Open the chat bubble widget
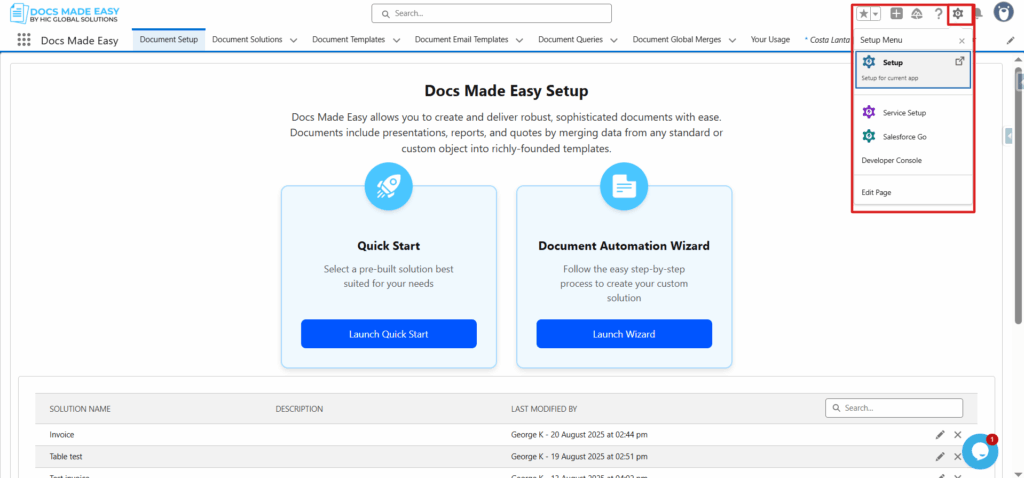This screenshot has width=1024, height=478. pos(980,451)
